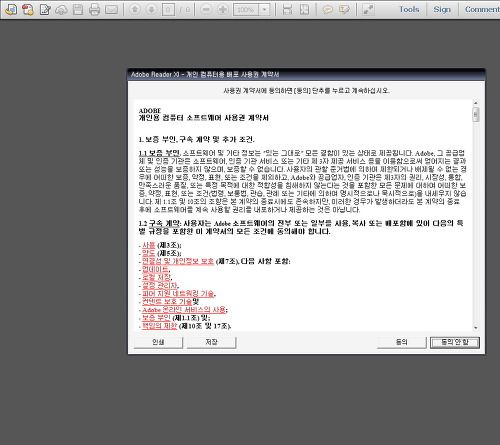
Task: Click the Email envelope icon
Action: click(111, 10)
